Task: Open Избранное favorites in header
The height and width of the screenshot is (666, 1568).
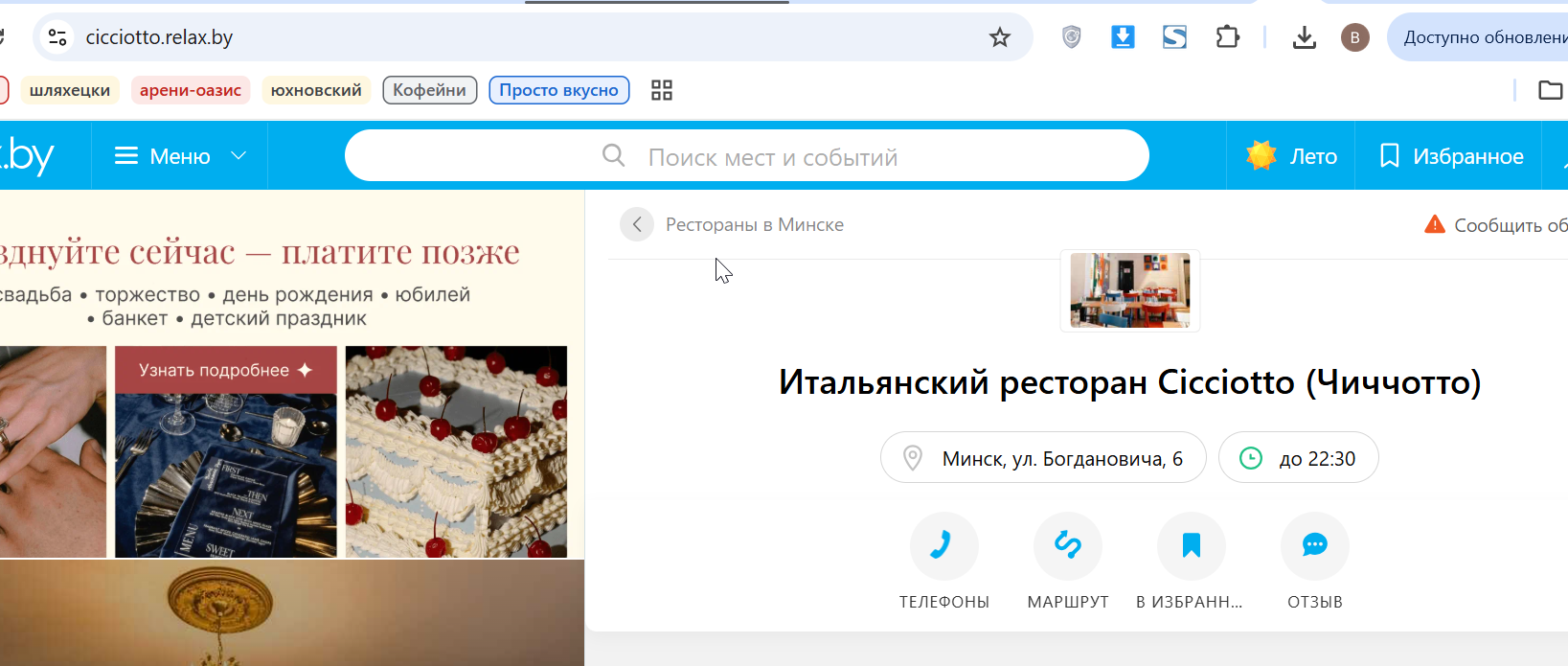Action: (1450, 156)
